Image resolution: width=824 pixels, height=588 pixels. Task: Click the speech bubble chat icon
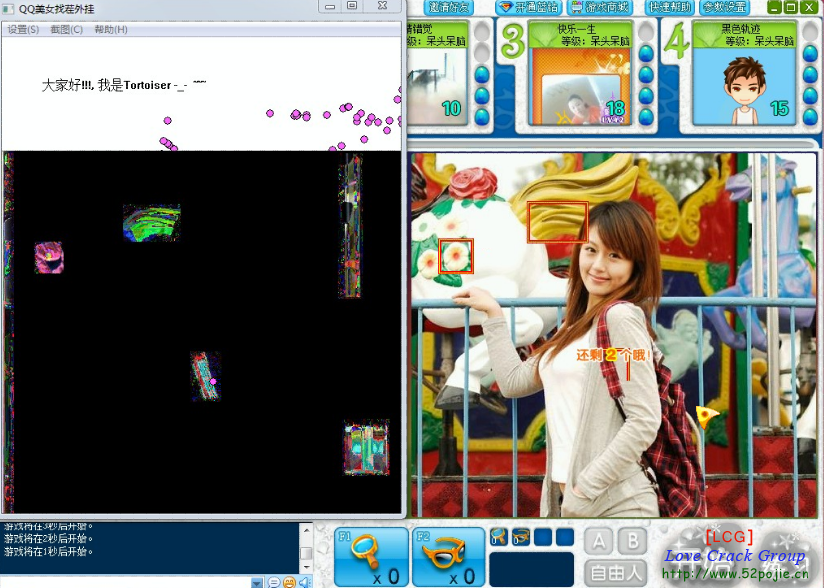pos(274,582)
